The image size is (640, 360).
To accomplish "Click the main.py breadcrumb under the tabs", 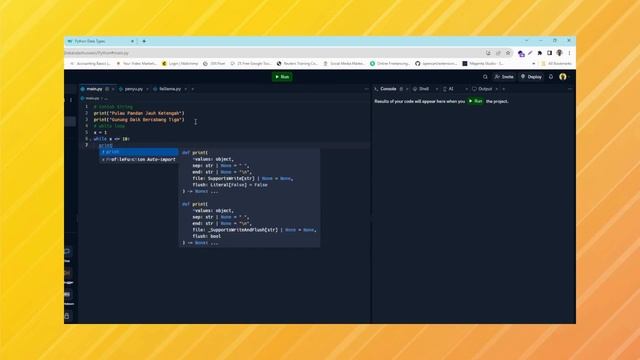I will pos(92,98).
